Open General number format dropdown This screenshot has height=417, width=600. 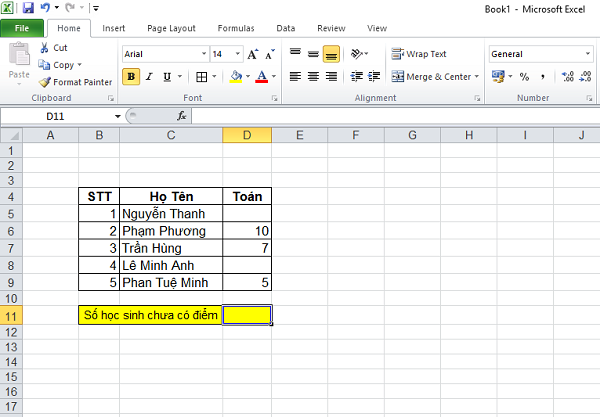pos(588,54)
